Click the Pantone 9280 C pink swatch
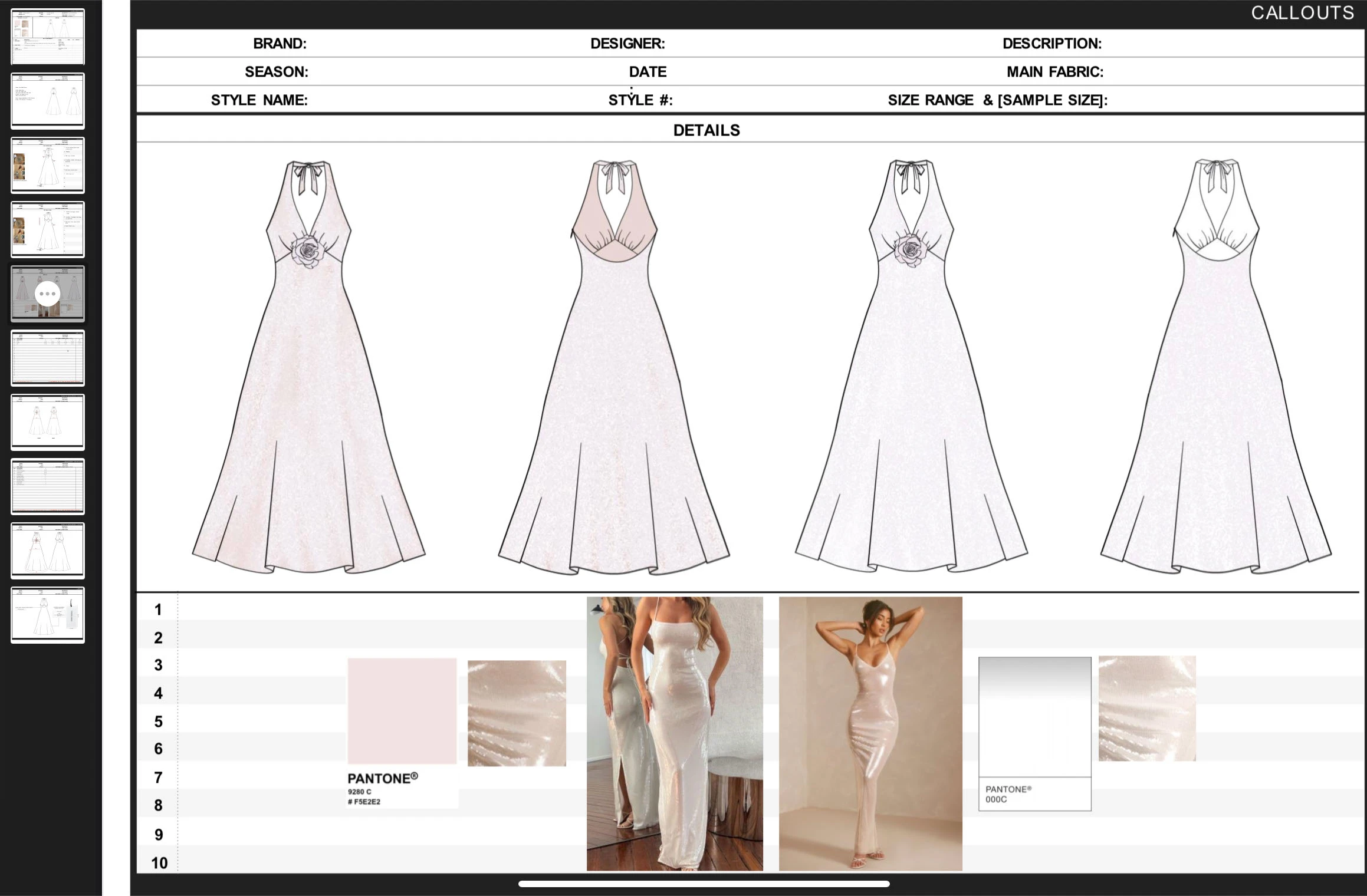The image size is (1367, 896). pos(402,711)
